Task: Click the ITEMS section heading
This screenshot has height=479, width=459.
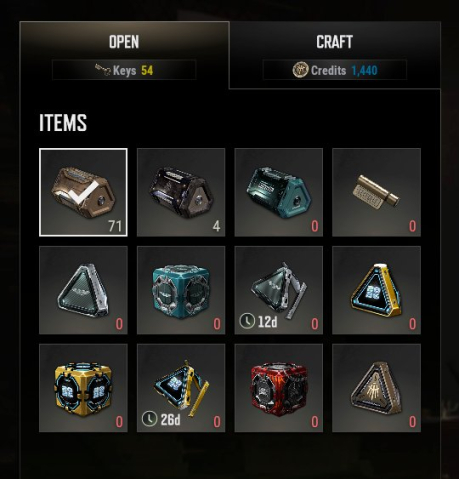Action: [x=63, y=123]
